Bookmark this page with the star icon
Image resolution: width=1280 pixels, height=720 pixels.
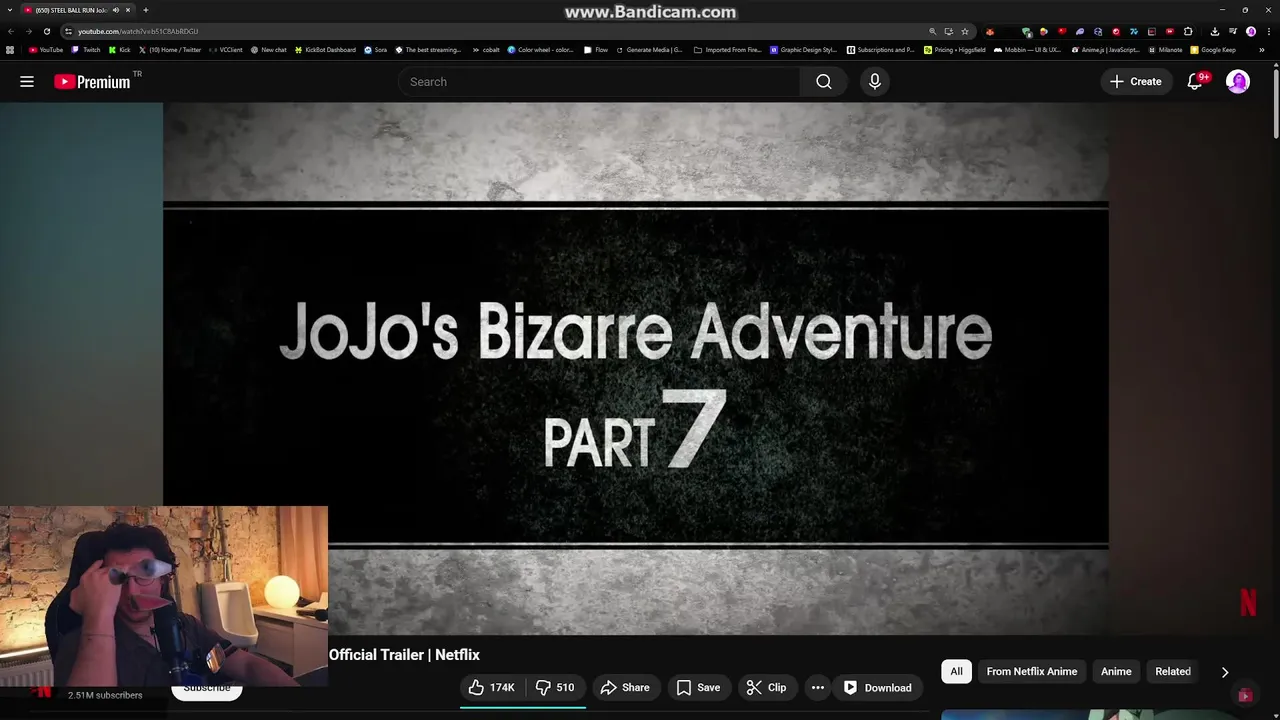click(965, 31)
